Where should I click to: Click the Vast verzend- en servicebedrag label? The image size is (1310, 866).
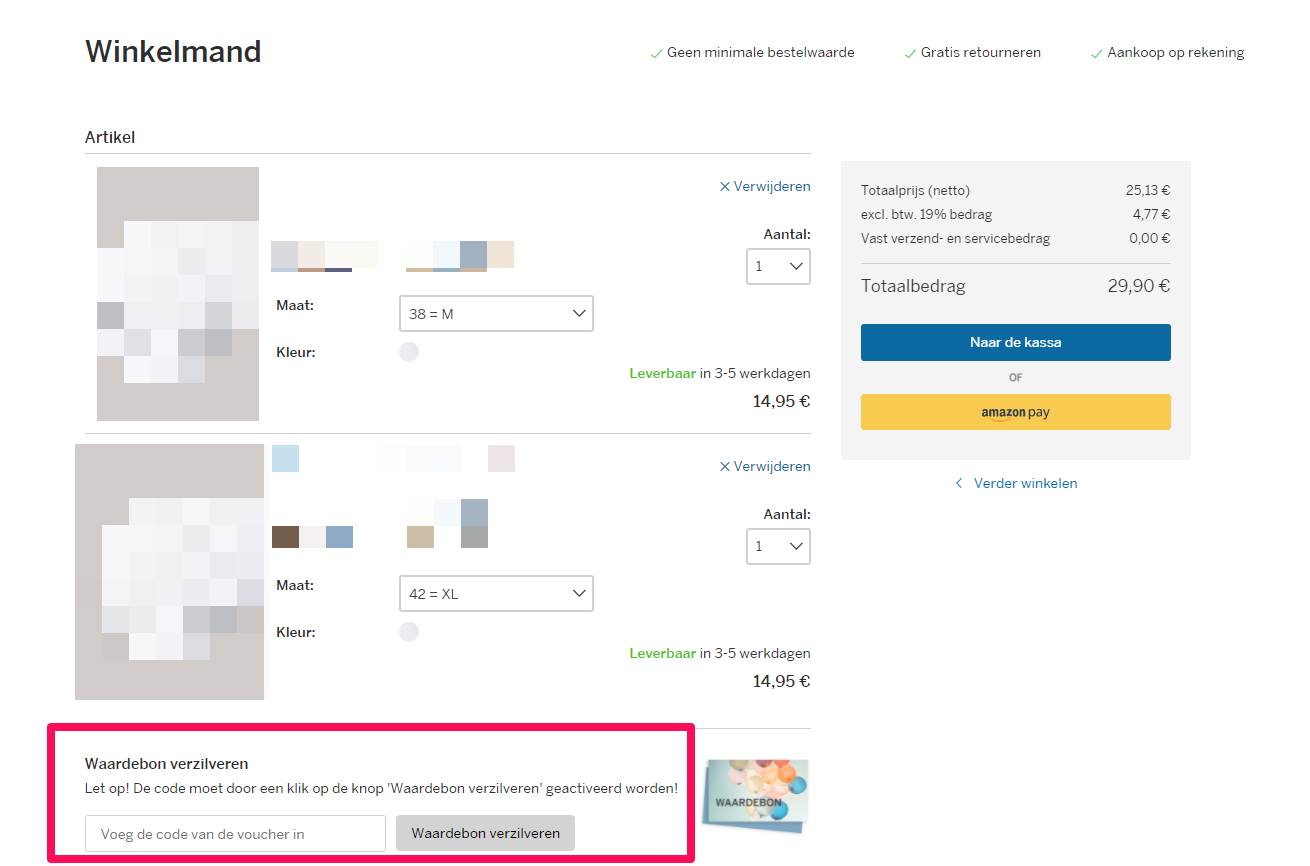pyautogui.click(x=955, y=238)
